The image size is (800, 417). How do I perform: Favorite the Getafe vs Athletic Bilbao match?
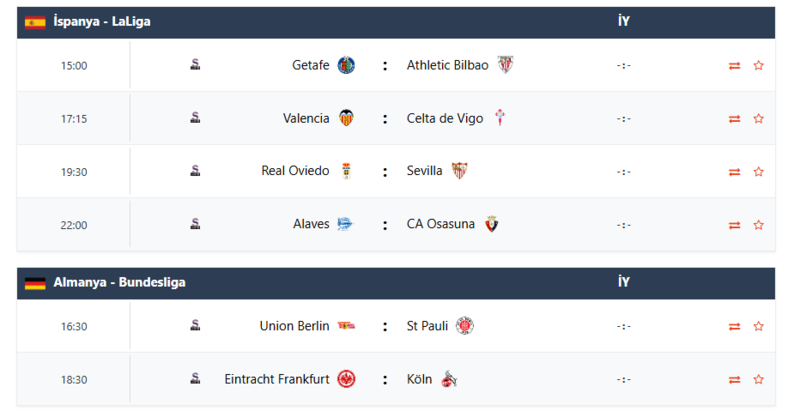(x=758, y=66)
